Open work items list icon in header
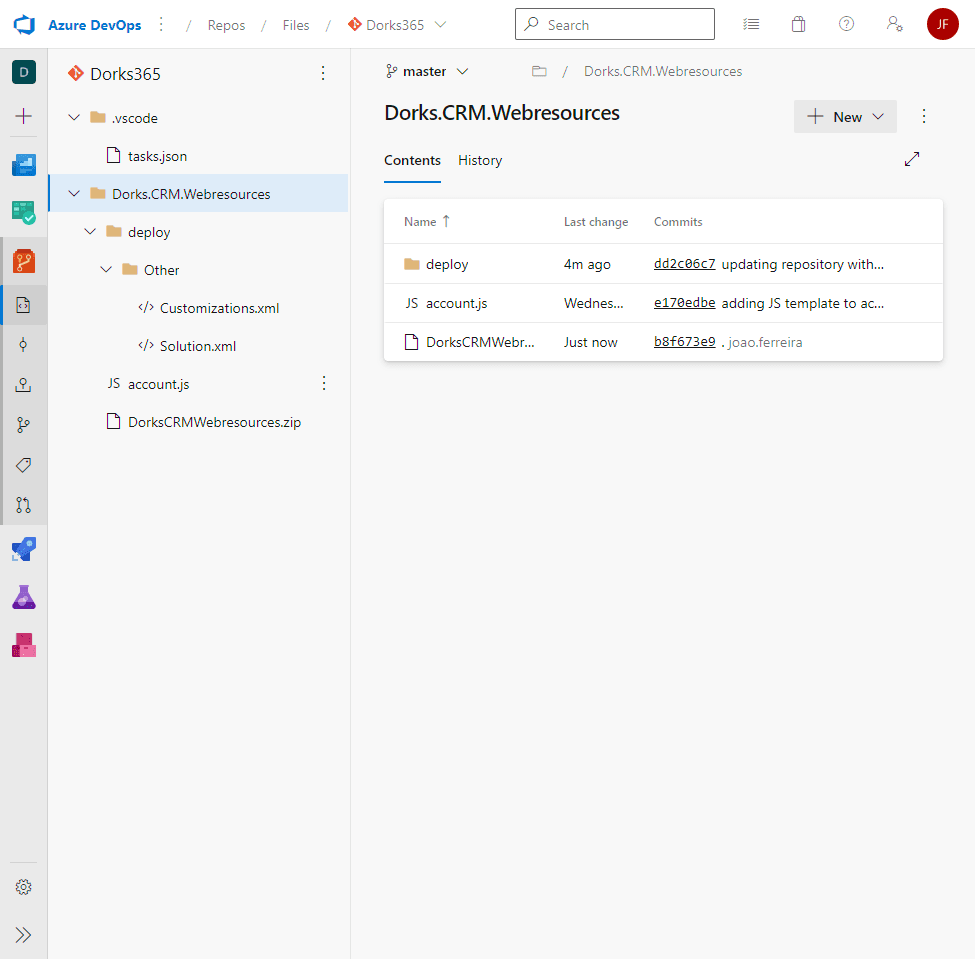Screen dimensions: 975x959 point(751,24)
